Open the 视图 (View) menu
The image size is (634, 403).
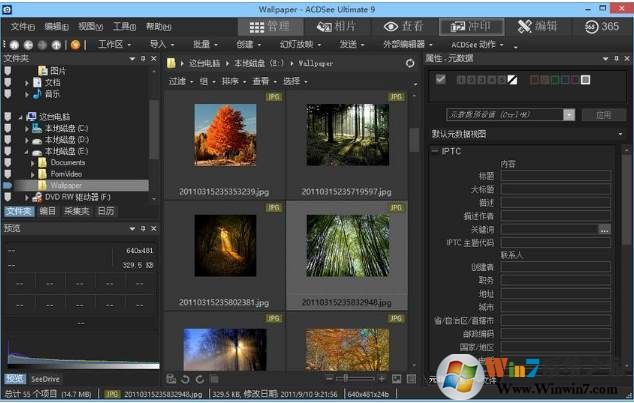pos(90,27)
